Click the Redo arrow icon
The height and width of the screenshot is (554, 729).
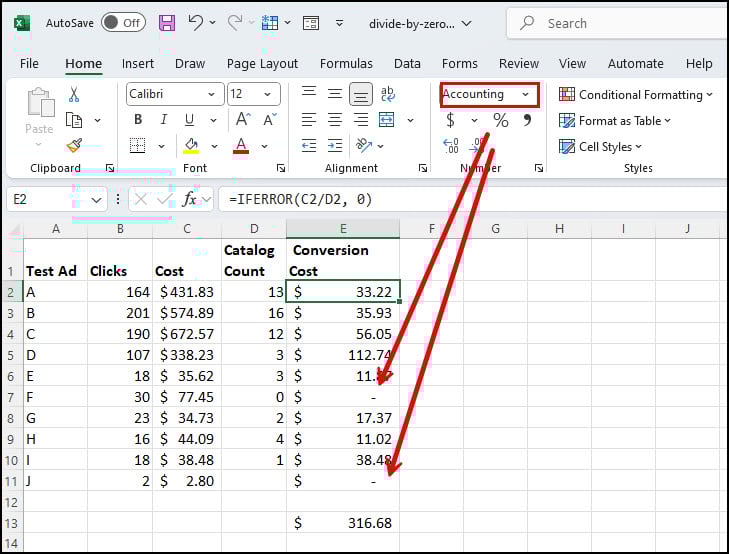click(235, 22)
